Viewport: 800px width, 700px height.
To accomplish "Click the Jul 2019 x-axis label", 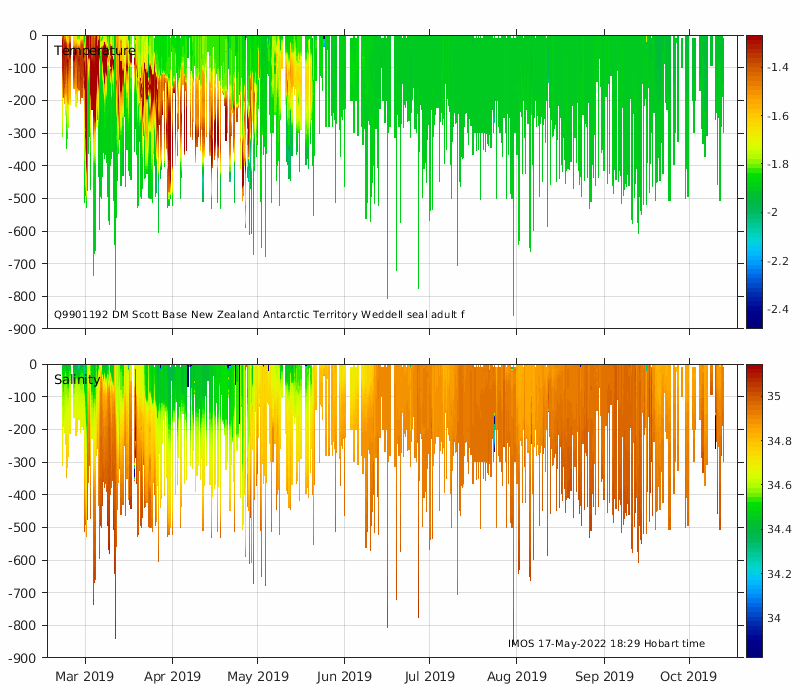I will [x=429, y=677].
